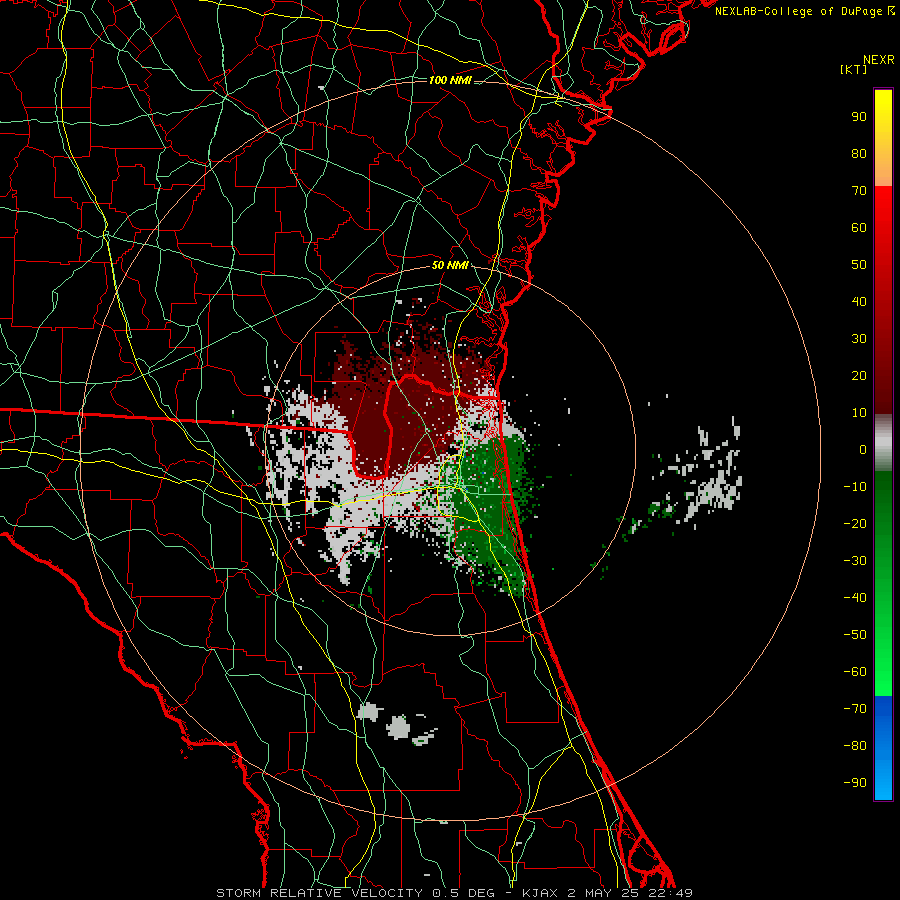900x900 pixels.
Task: Click the 80 value on velocity scale
Action: [859, 153]
